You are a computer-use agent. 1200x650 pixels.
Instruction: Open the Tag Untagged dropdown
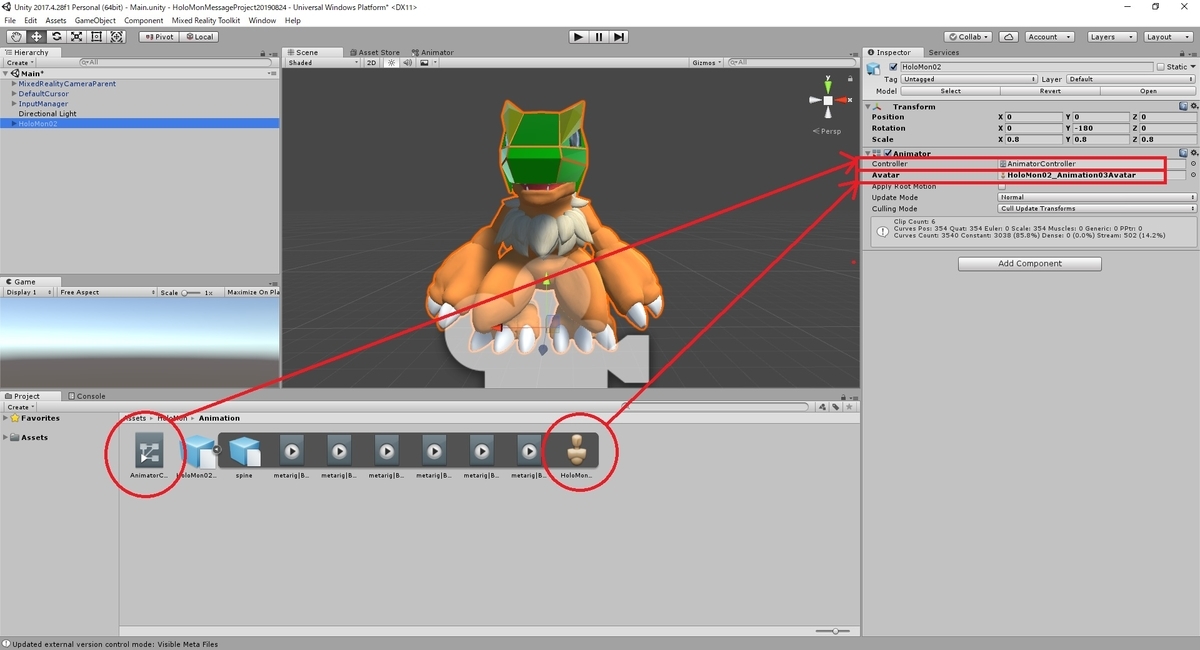[x=969, y=79]
